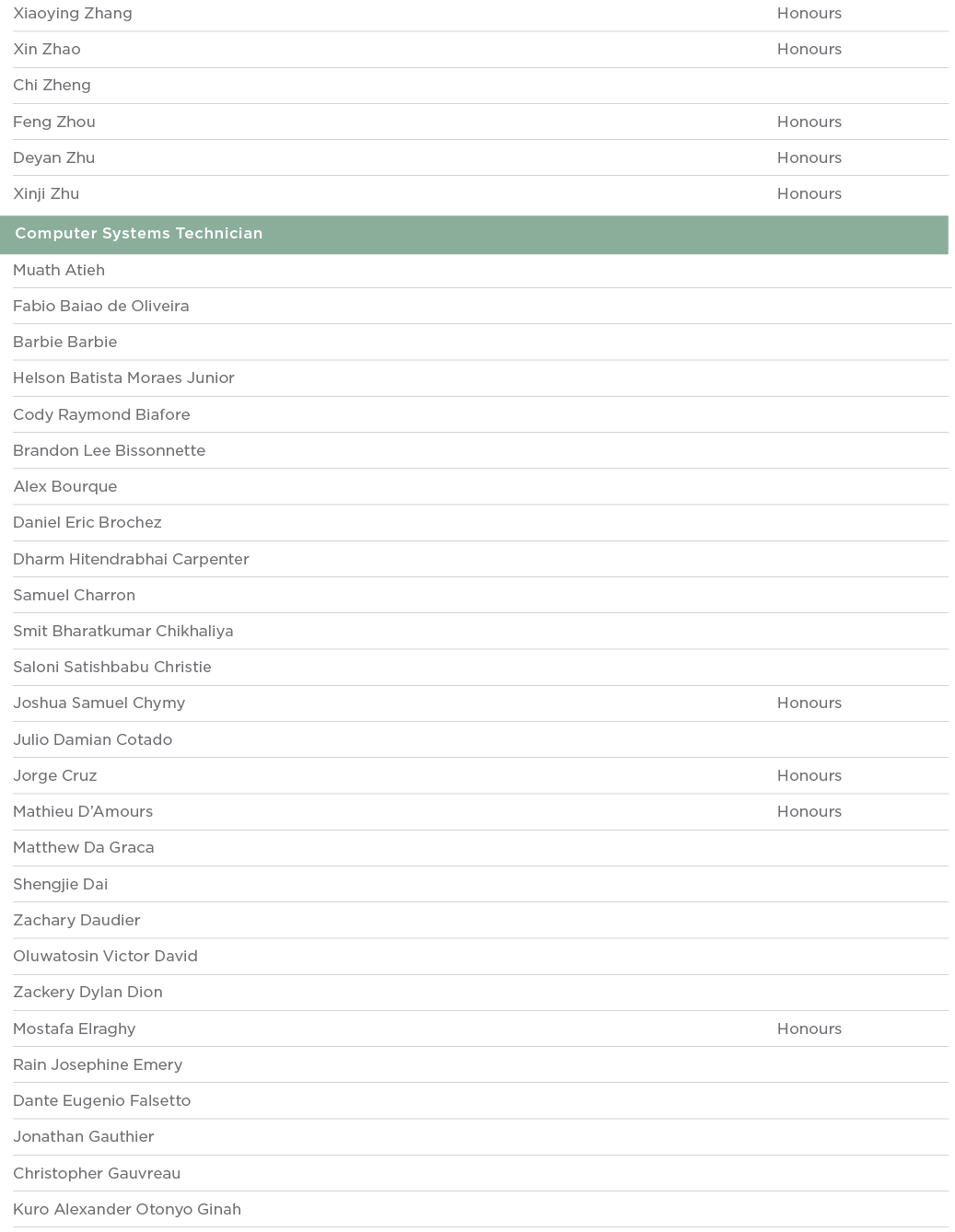Click on Fabio Baiao de Oliveira

point(101,306)
